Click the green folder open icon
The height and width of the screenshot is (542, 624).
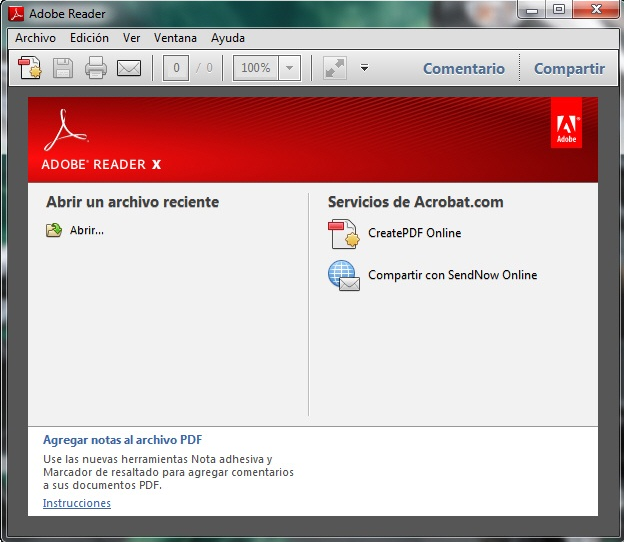coord(54,230)
